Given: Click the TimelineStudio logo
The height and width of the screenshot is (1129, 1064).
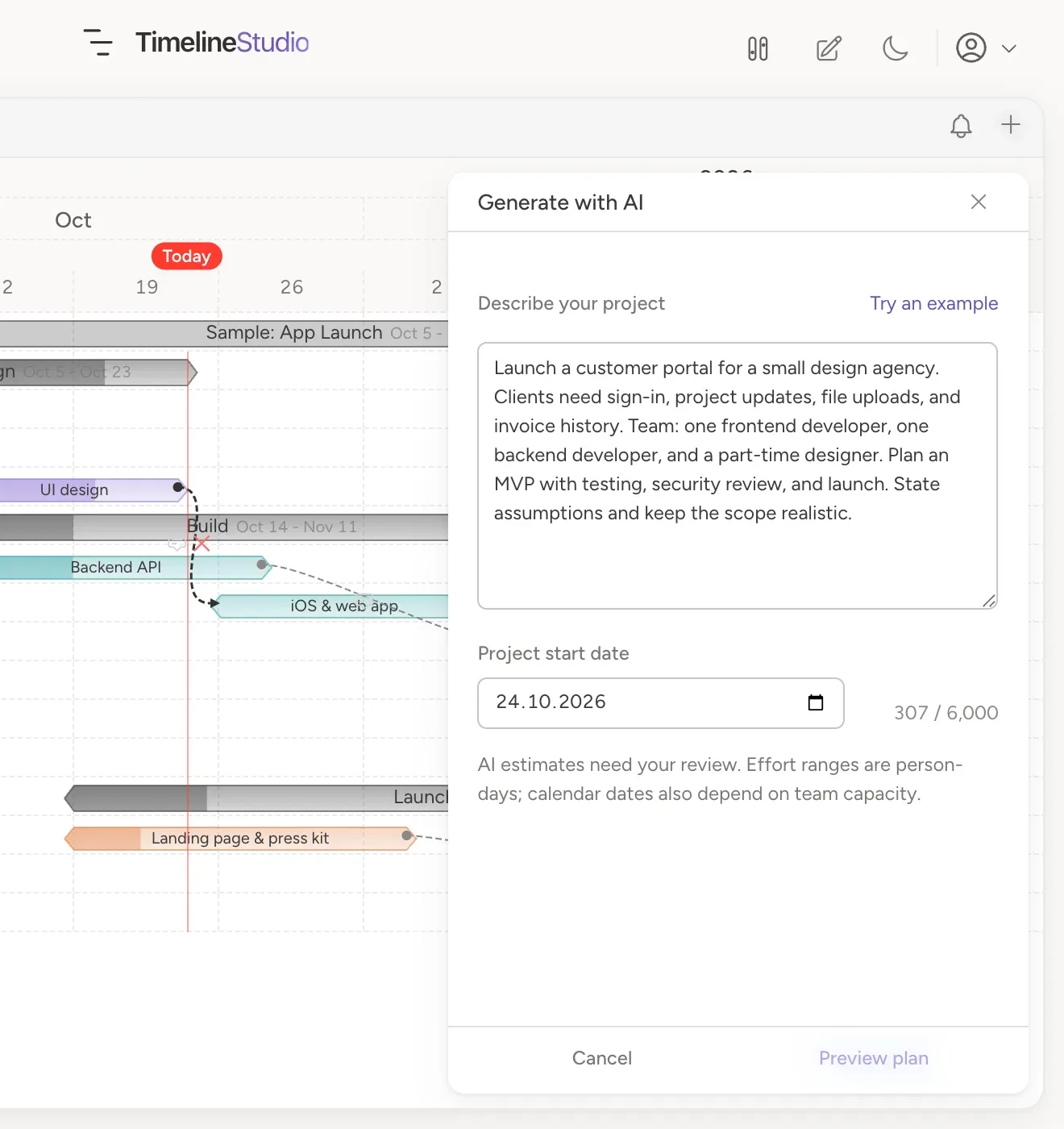Looking at the screenshot, I should [222, 43].
